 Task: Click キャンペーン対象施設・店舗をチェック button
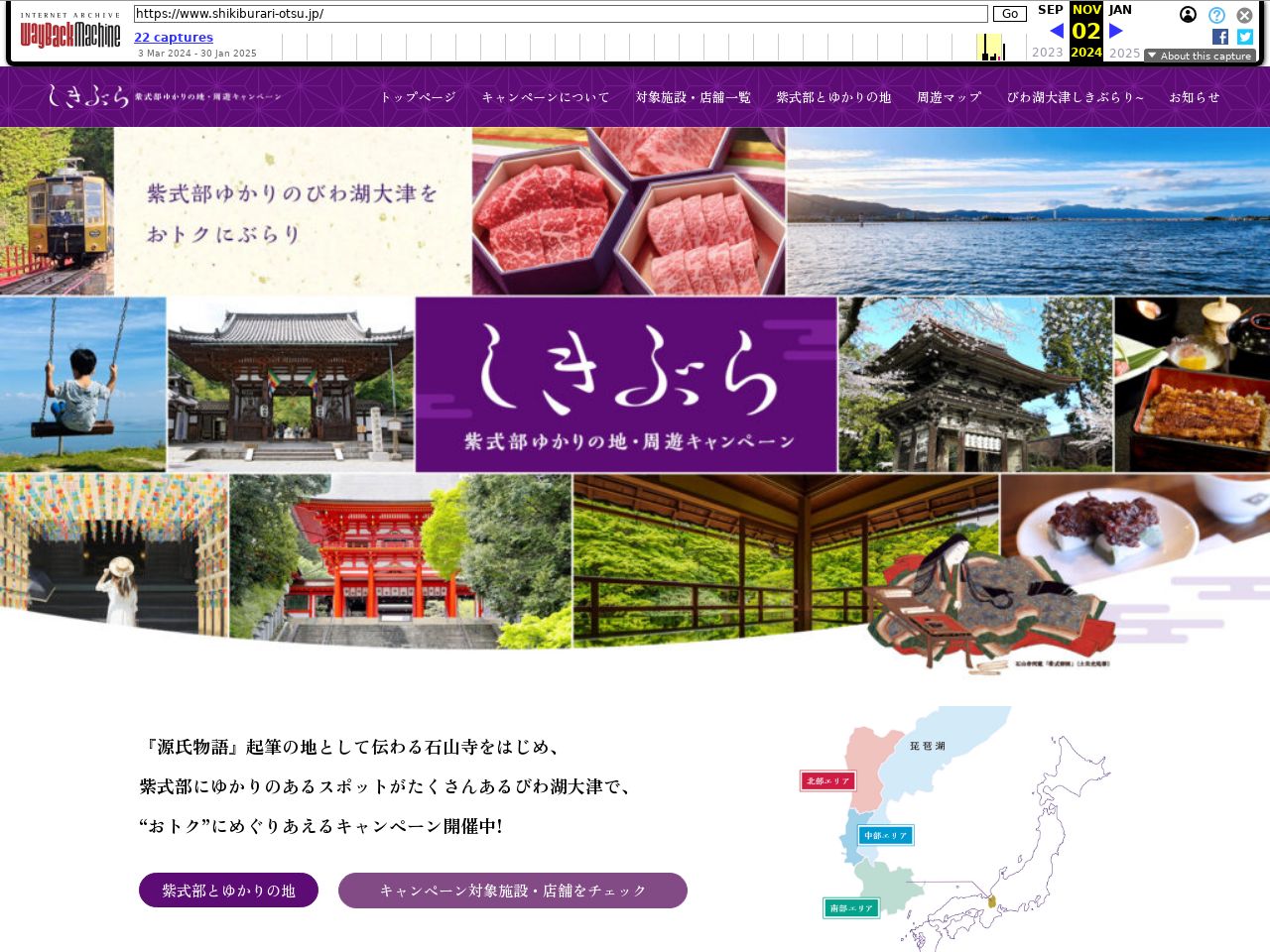(x=513, y=891)
